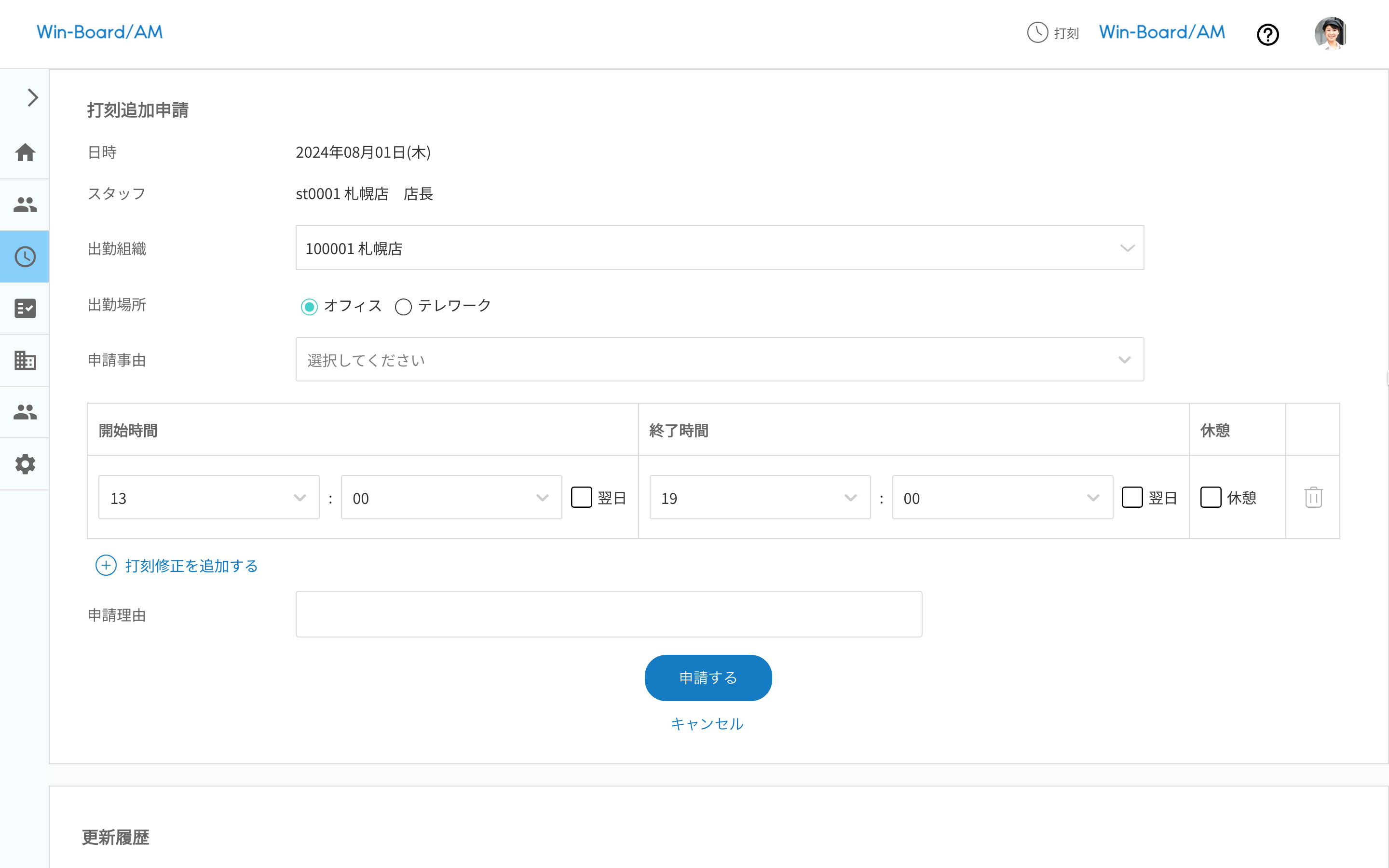Select the application list icon in sidebar

25,308
